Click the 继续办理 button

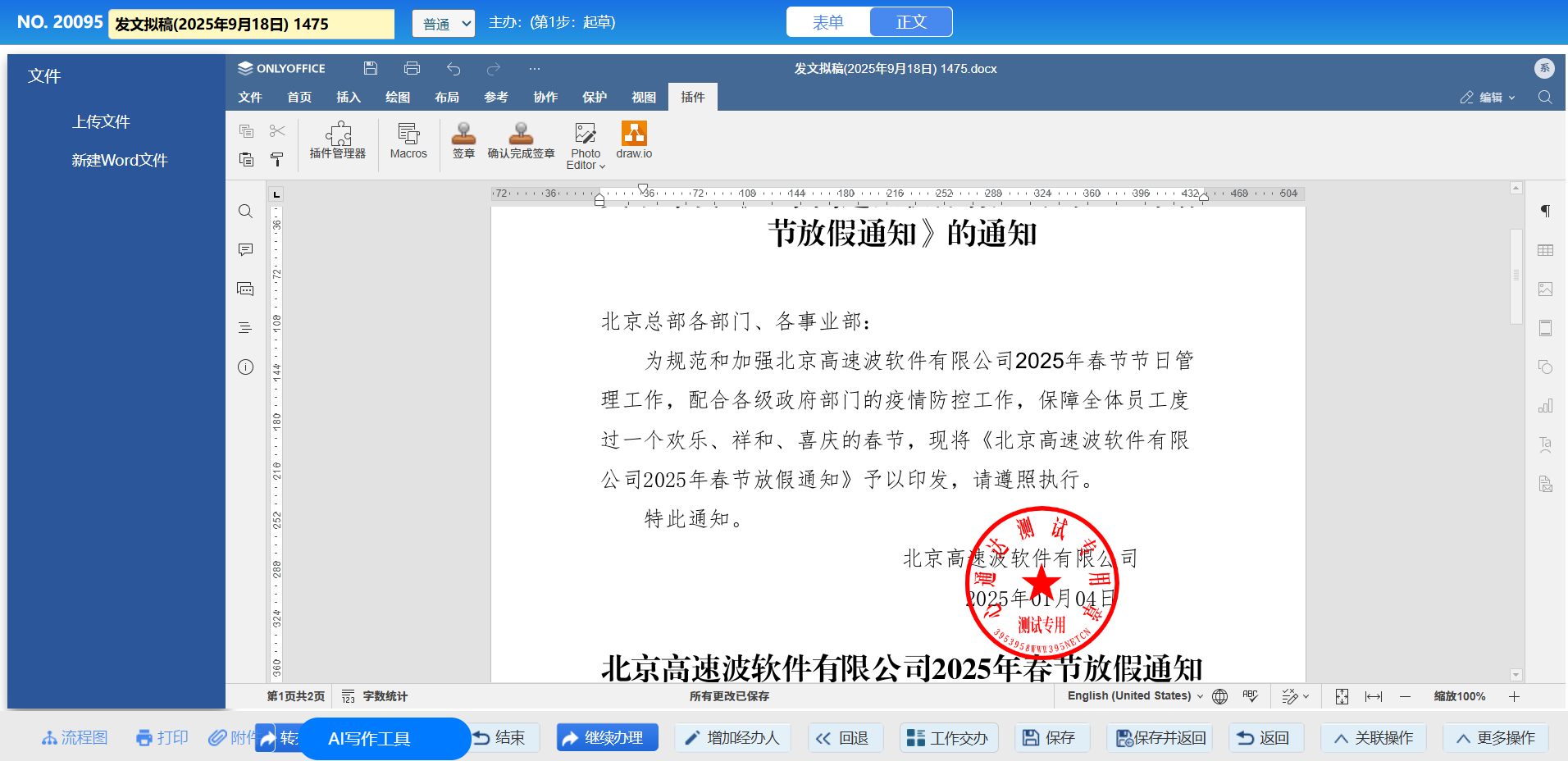pos(607,738)
